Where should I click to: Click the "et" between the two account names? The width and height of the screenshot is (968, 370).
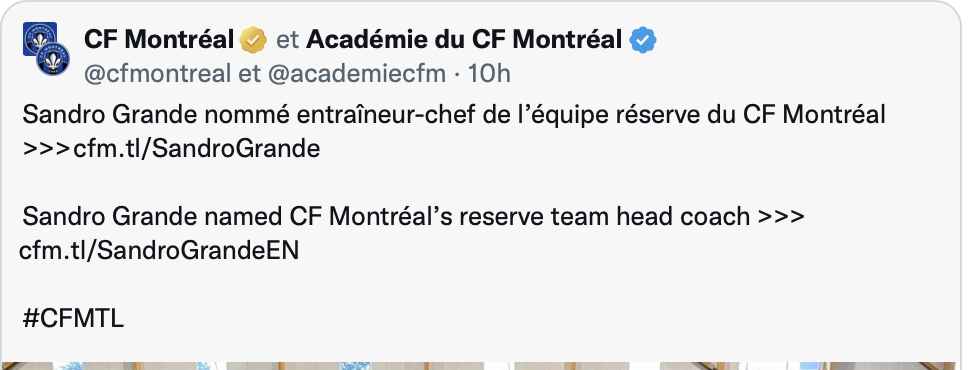click(x=287, y=40)
